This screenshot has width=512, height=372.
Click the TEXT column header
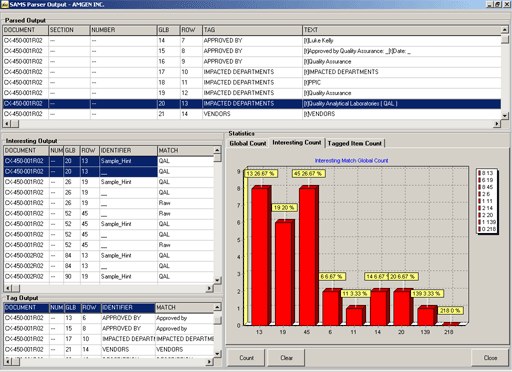(x=401, y=30)
